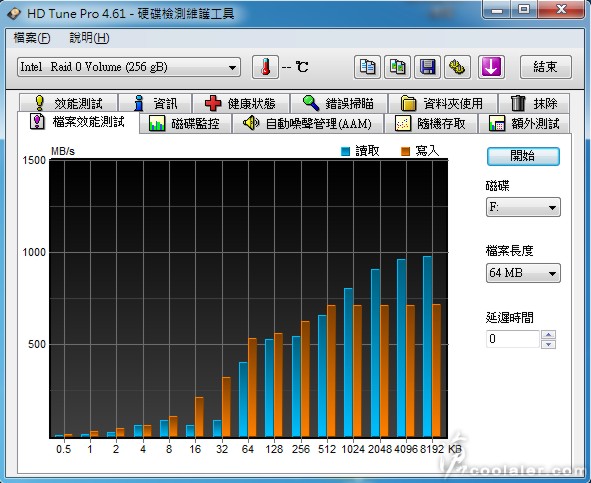Screen dimensions: 591x483
Task: Switch to 健康狀態 health tab
Action: 241,103
